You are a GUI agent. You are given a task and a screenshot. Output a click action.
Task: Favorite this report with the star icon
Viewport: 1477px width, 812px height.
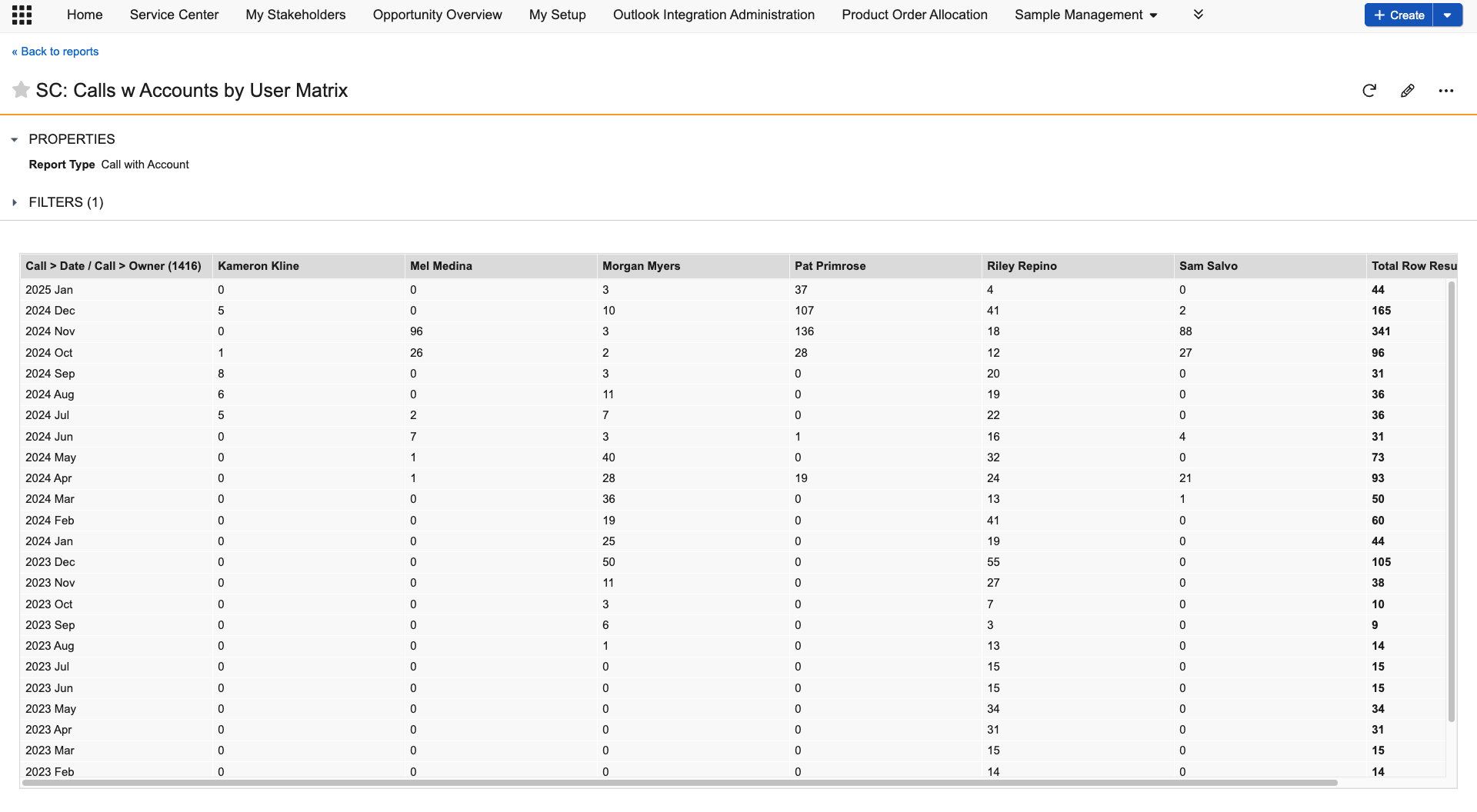[x=21, y=90]
